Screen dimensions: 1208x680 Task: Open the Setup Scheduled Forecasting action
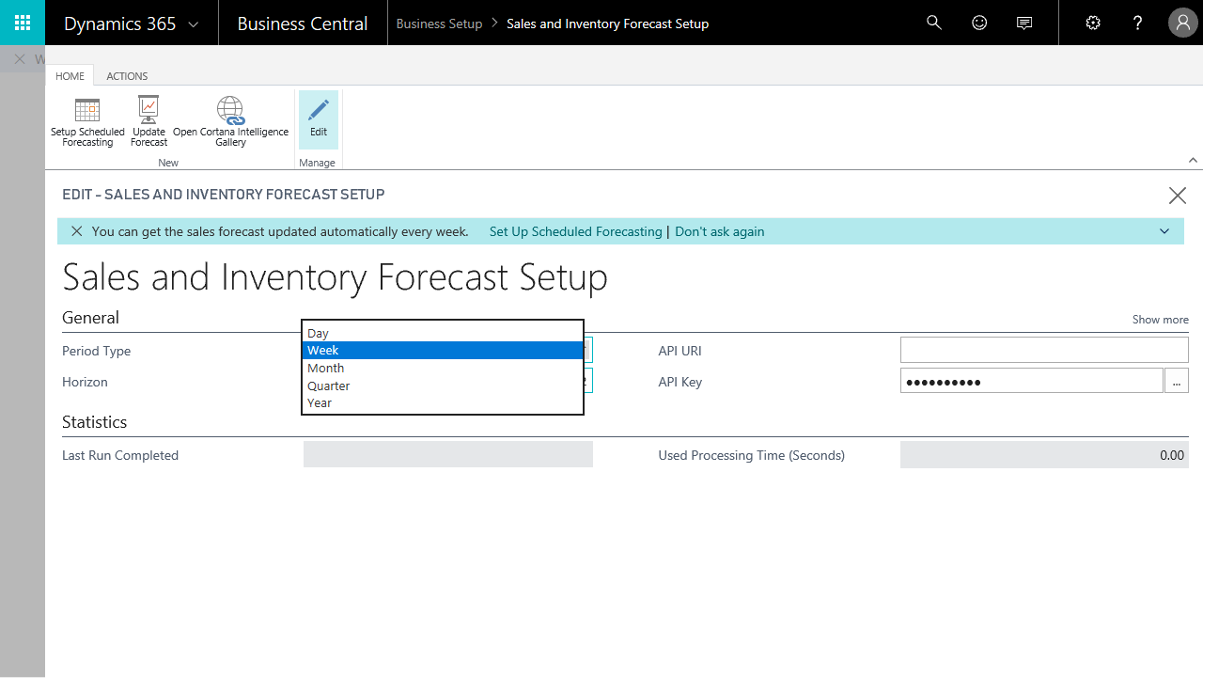(87, 120)
